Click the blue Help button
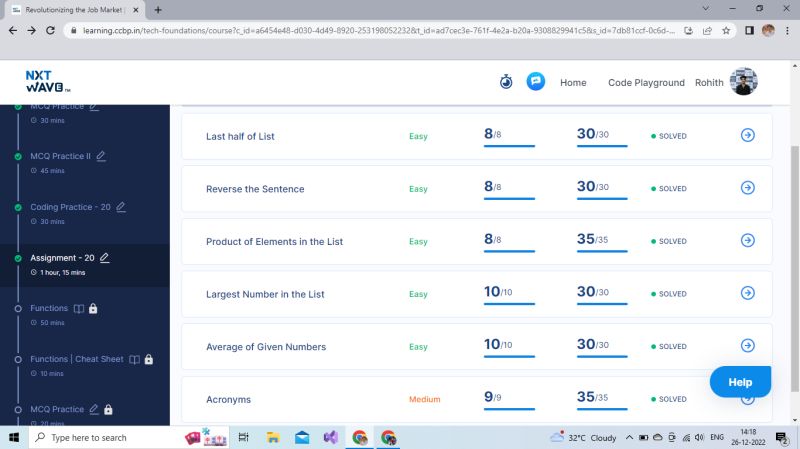The image size is (800, 449). [740, 382]
